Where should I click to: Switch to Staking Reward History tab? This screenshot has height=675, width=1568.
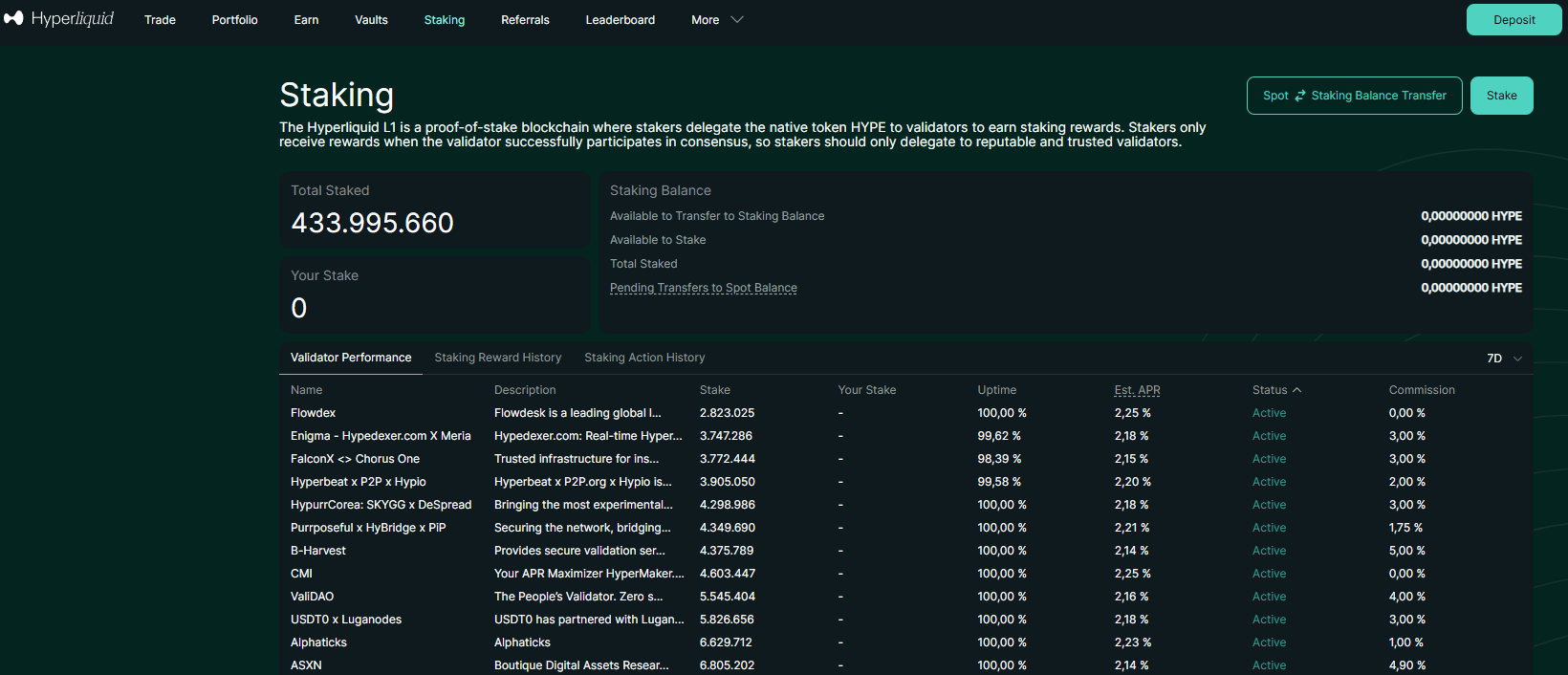tap(498, 358)
